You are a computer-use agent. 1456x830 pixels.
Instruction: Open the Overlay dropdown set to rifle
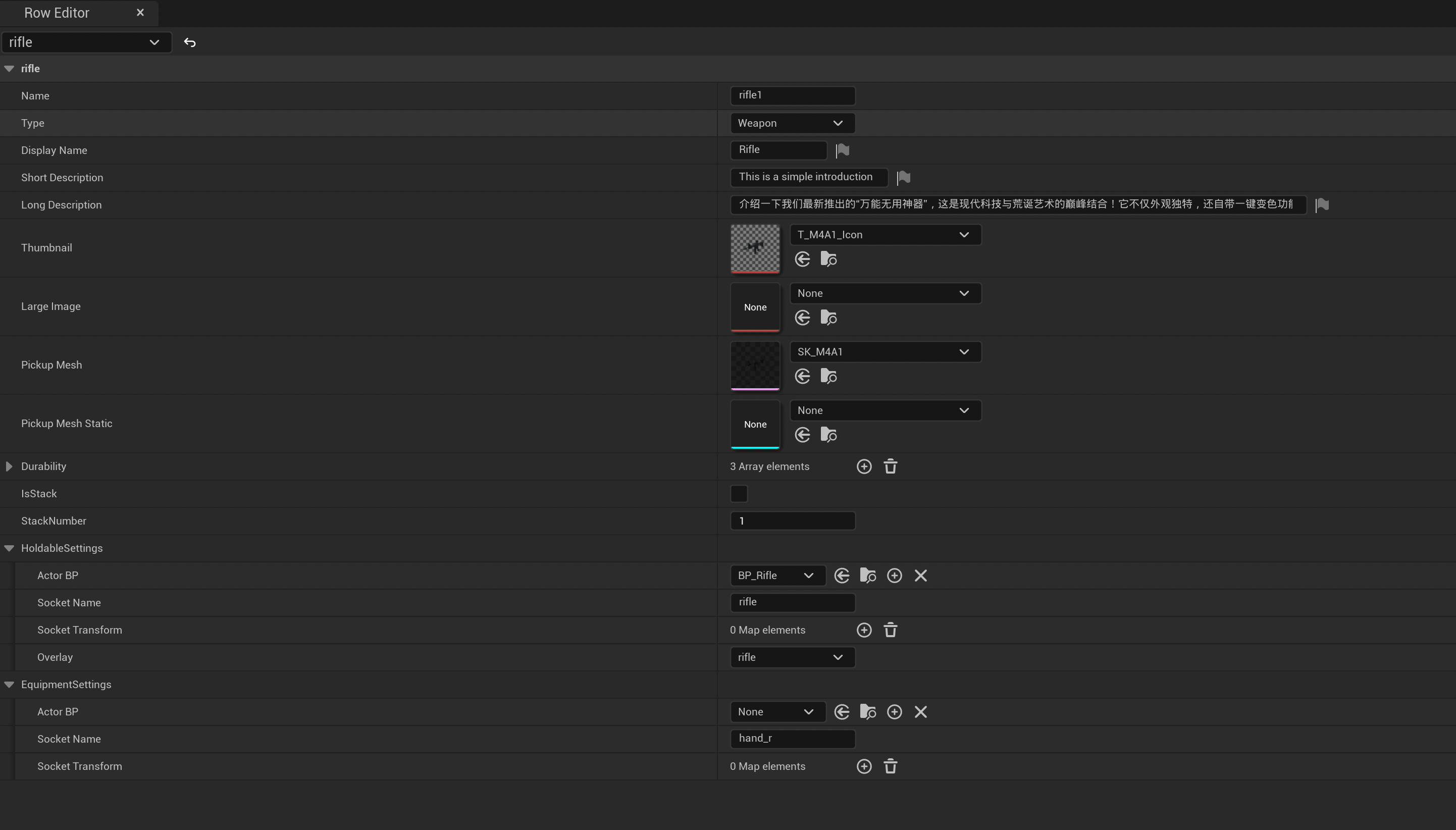[x=792, y=657]
